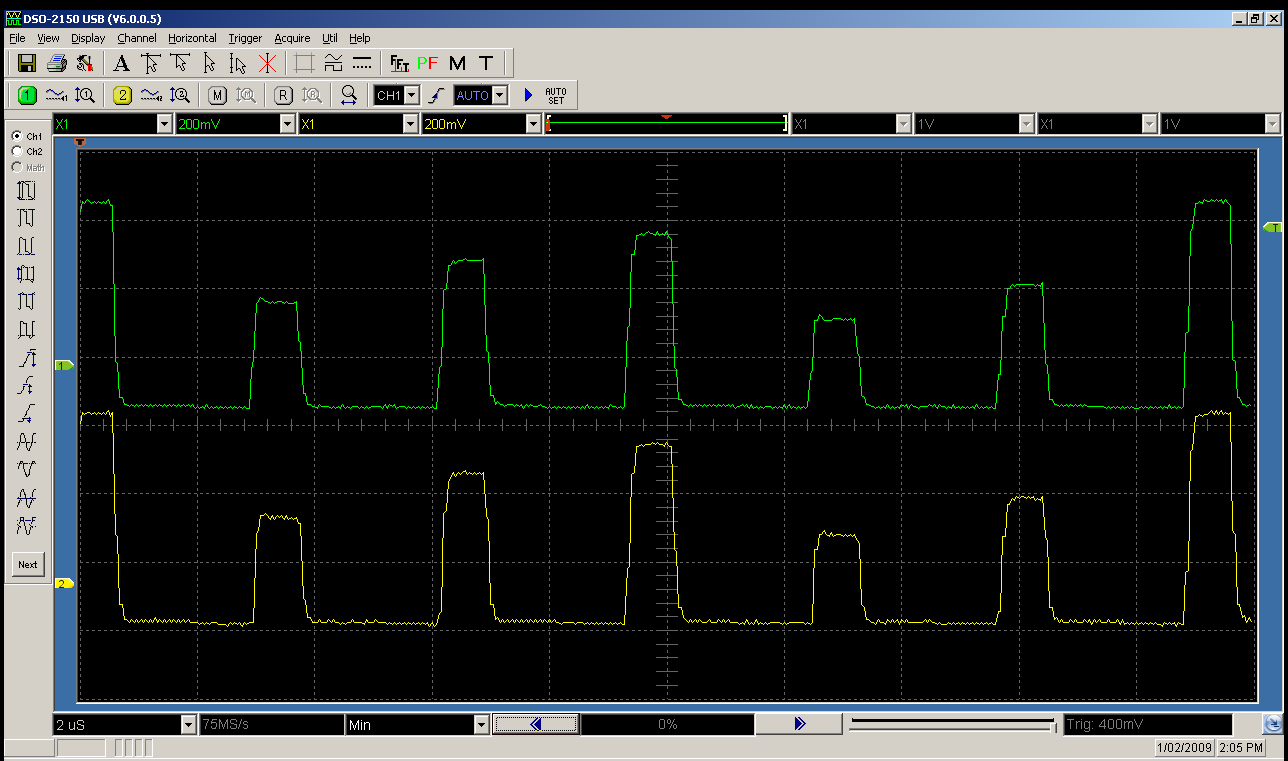1288x761 pixels.
Task: Click the left arrow position button
Action: coord(536,724)
